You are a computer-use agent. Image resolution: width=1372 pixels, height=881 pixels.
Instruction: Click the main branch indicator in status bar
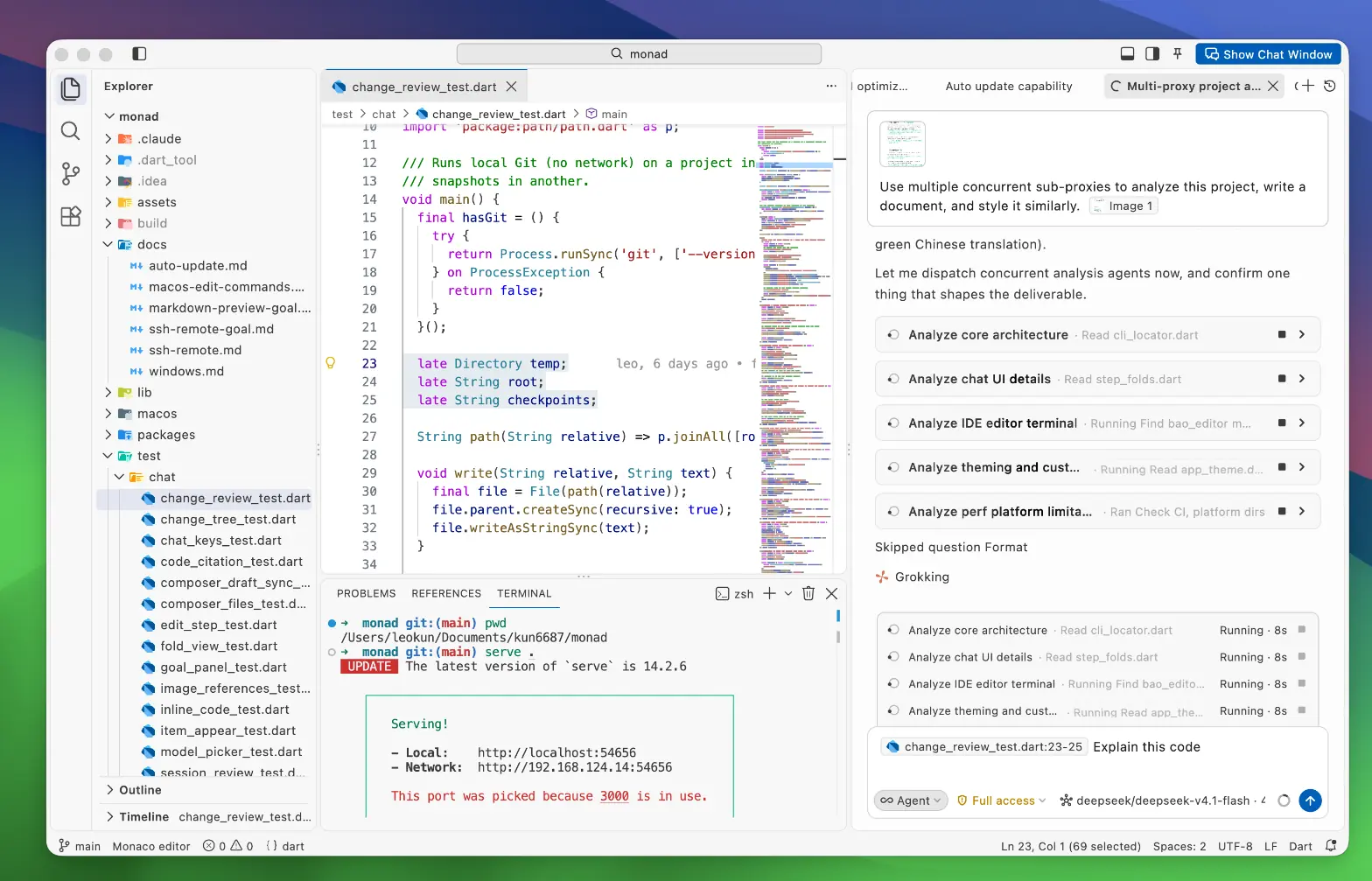tap(80, 846)
